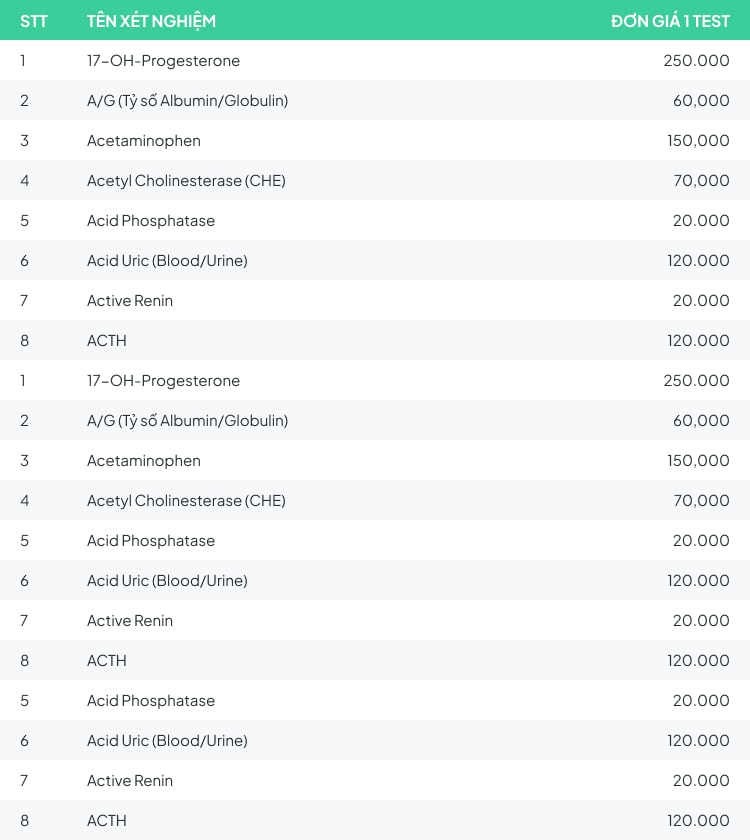The image size is (750, 840).
Task: Click the second A/G (Tỷ số Albumin/Globulin) entry
Action: (187, 421)
